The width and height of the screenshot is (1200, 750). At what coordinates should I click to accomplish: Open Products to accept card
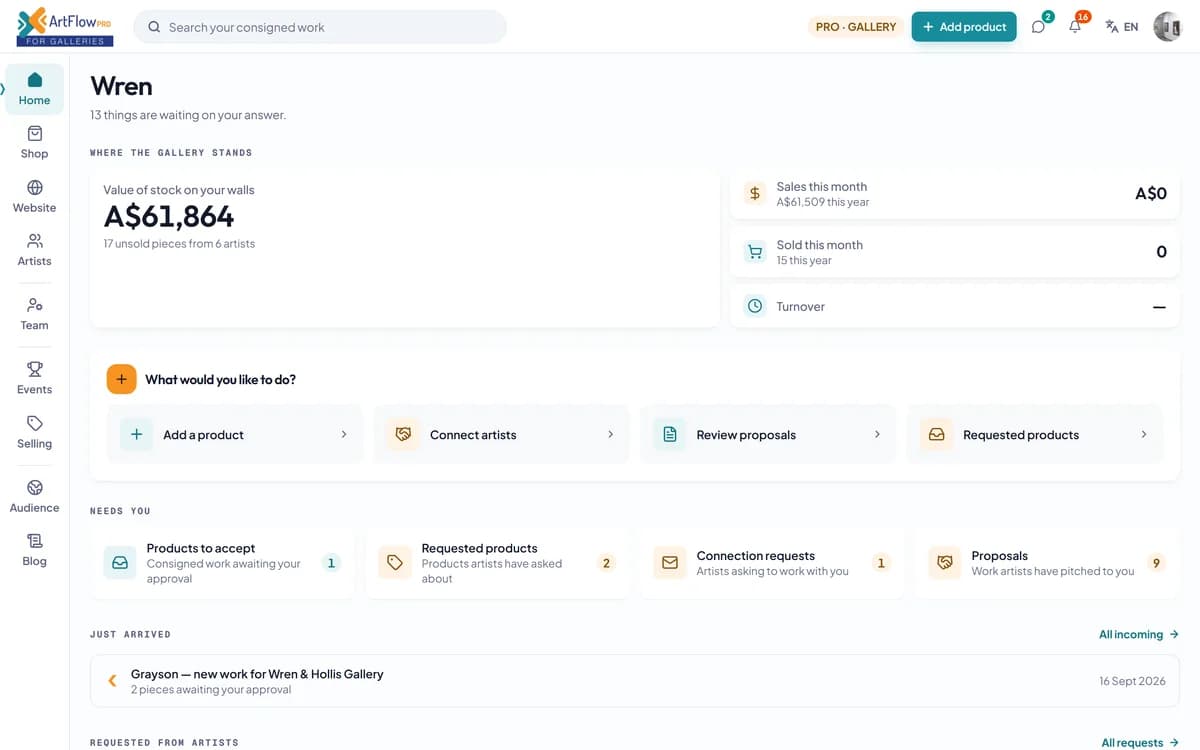(222, 563)
